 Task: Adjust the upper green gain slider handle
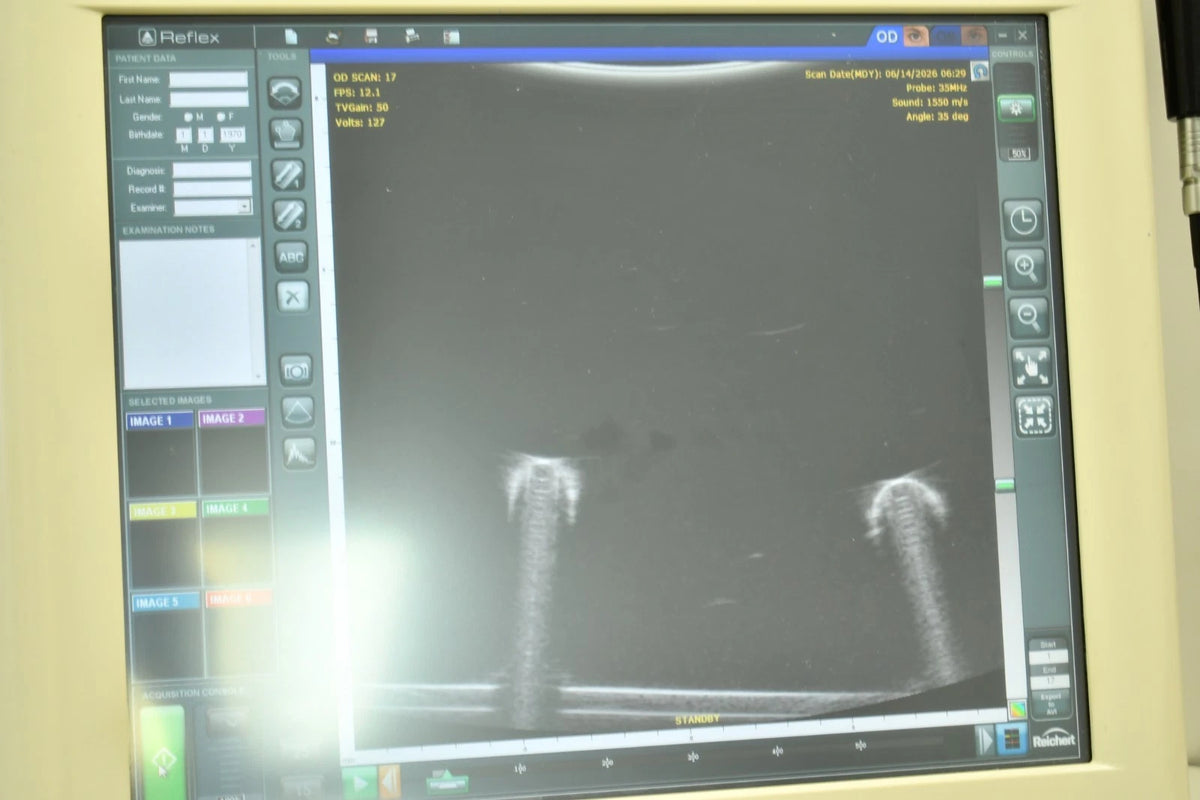992,282
